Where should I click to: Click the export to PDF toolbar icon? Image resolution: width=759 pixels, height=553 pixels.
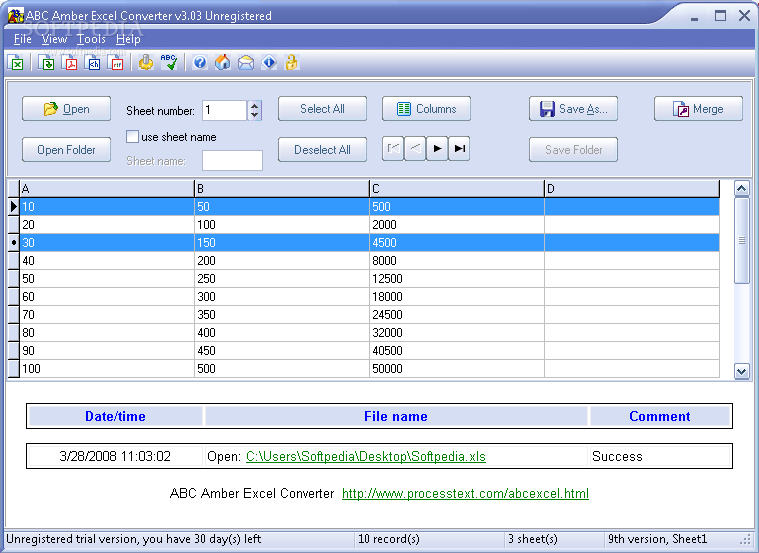point(70,62)
